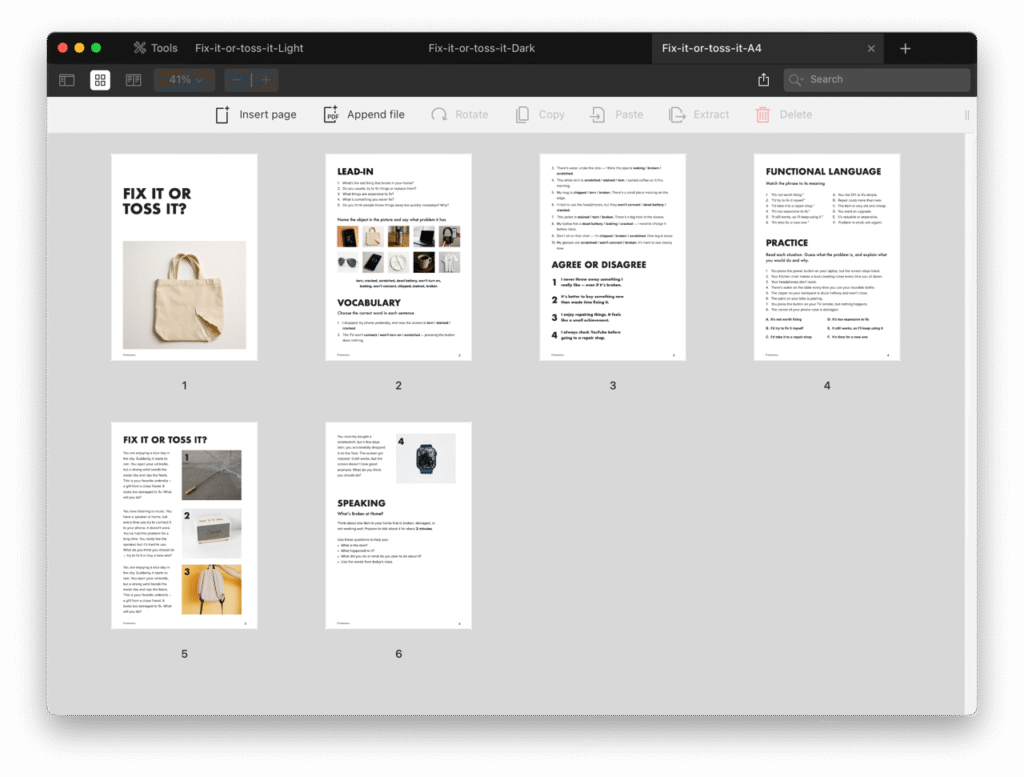
Task: Expand search options via magnifier icon
Action: 797,80
